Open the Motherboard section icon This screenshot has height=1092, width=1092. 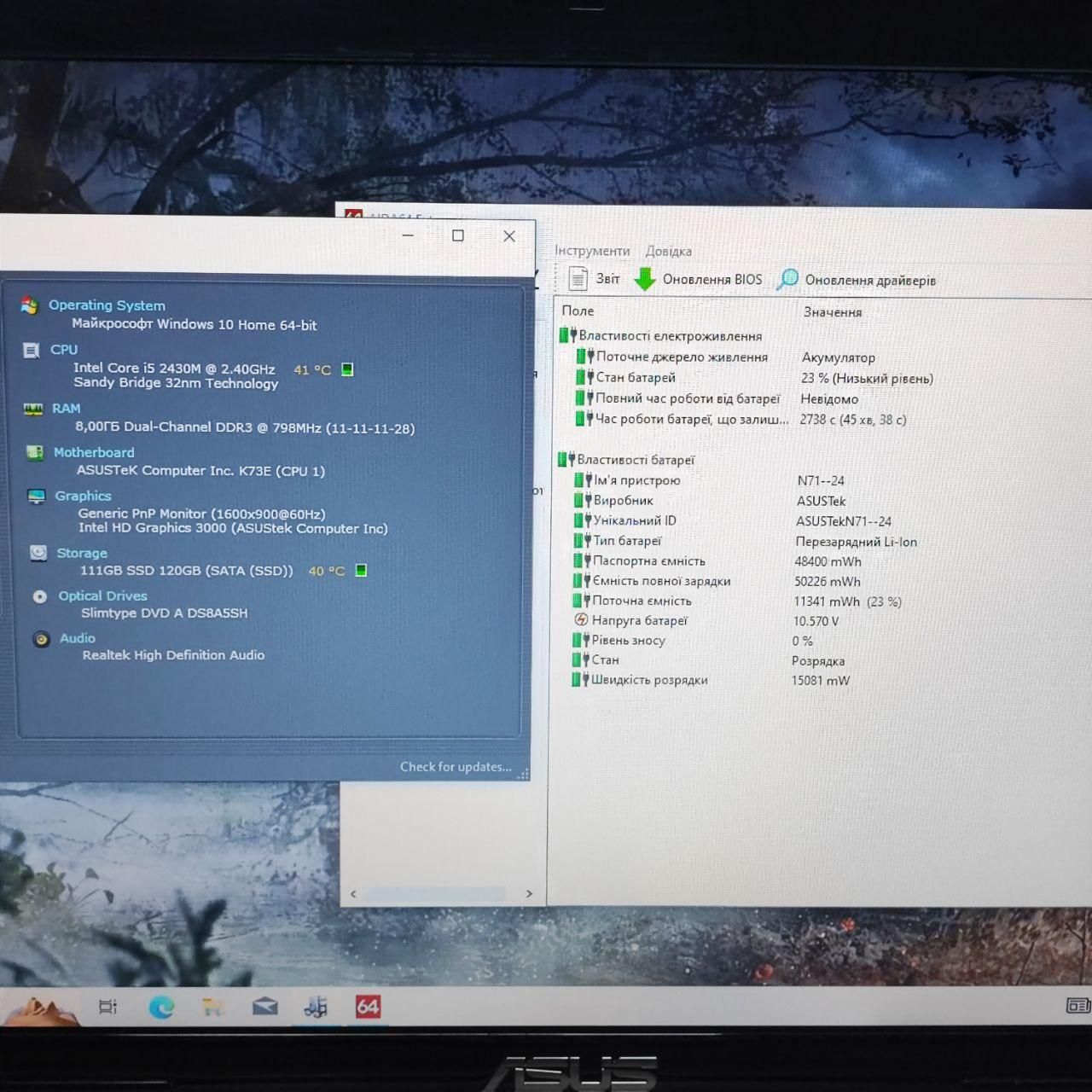point(35,452)
